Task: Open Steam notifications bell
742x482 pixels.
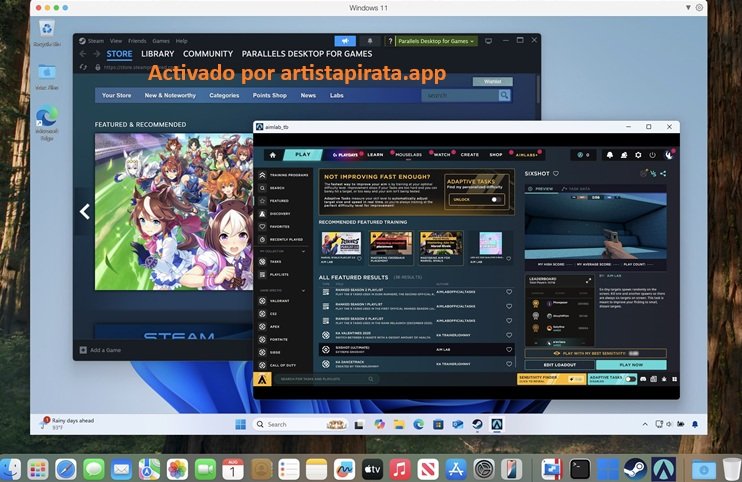Action: [370, 41]
